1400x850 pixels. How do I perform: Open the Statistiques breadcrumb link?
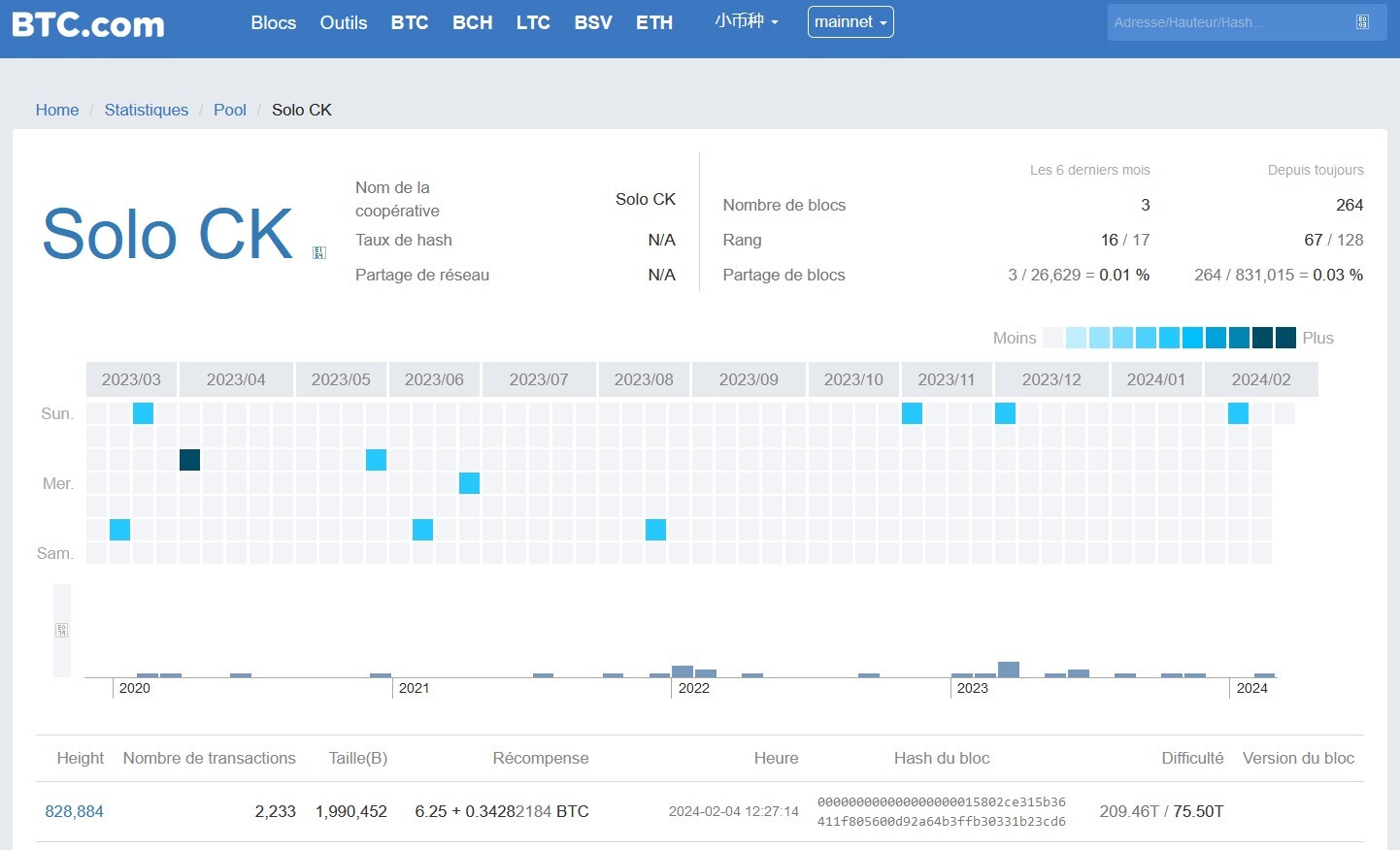pos(147,110)
